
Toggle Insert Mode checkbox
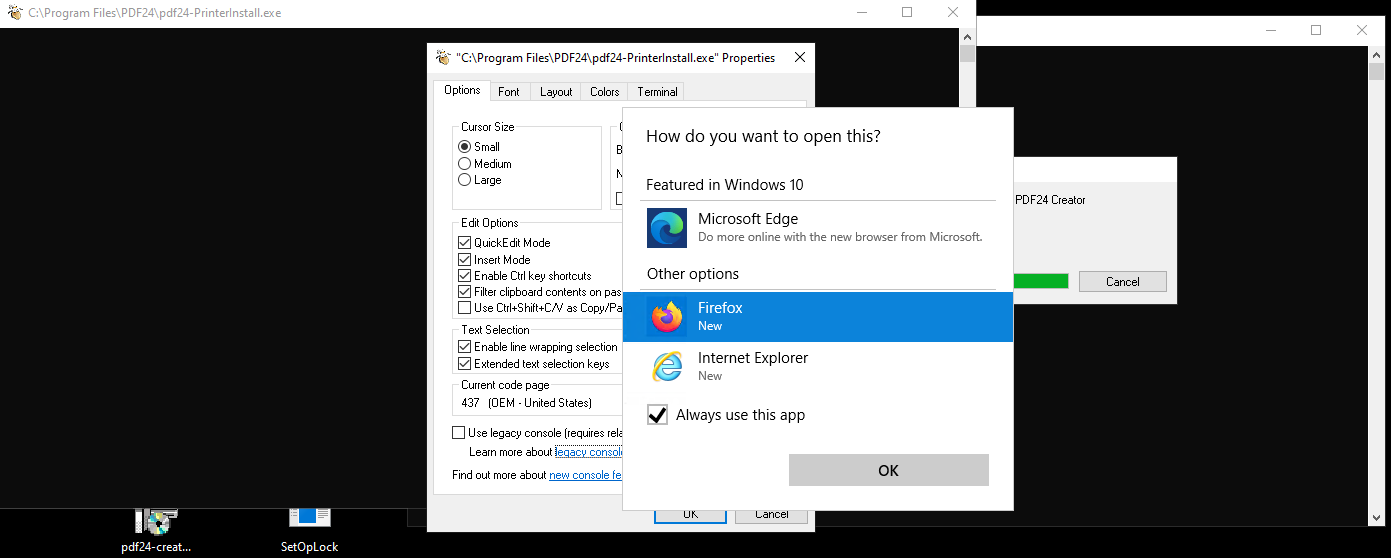(464, 260)
